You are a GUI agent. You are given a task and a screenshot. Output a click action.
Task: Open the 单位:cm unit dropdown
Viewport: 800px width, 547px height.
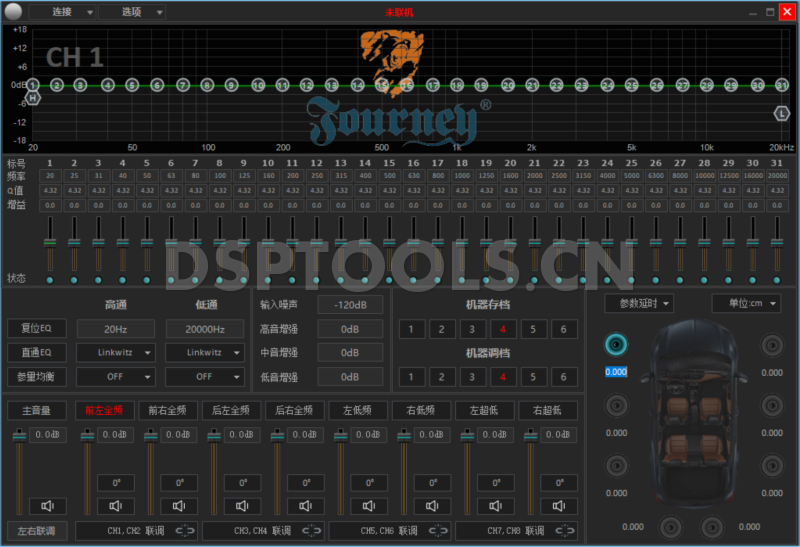click(746, 303)
